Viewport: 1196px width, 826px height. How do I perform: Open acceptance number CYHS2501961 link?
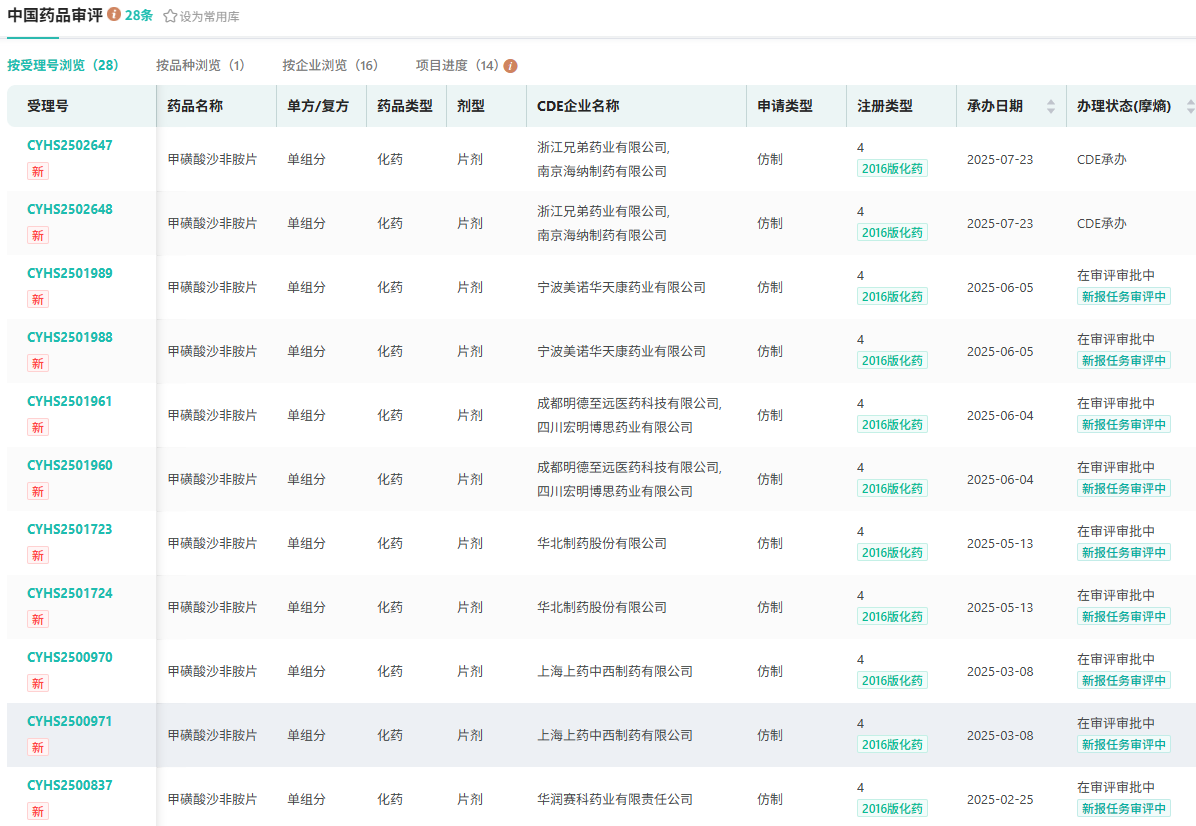pos(70,402)
